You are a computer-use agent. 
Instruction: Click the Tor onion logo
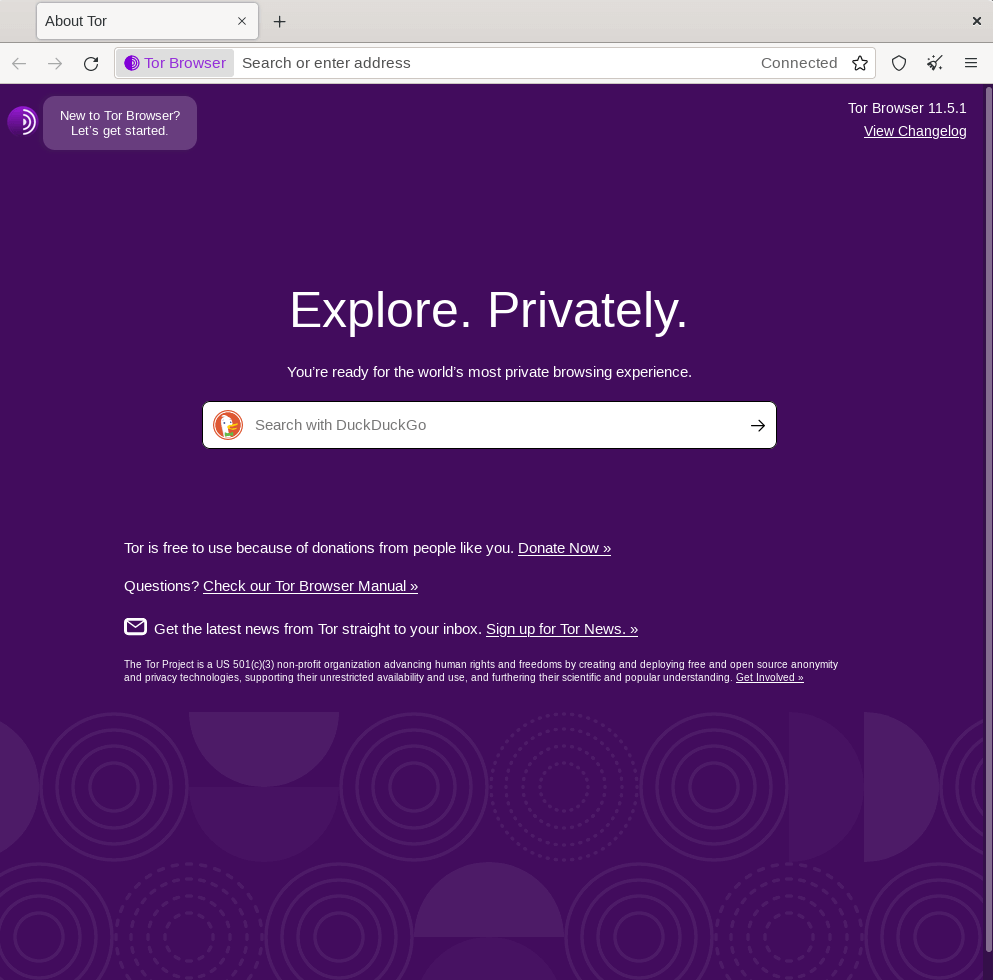tap(22, 121)
